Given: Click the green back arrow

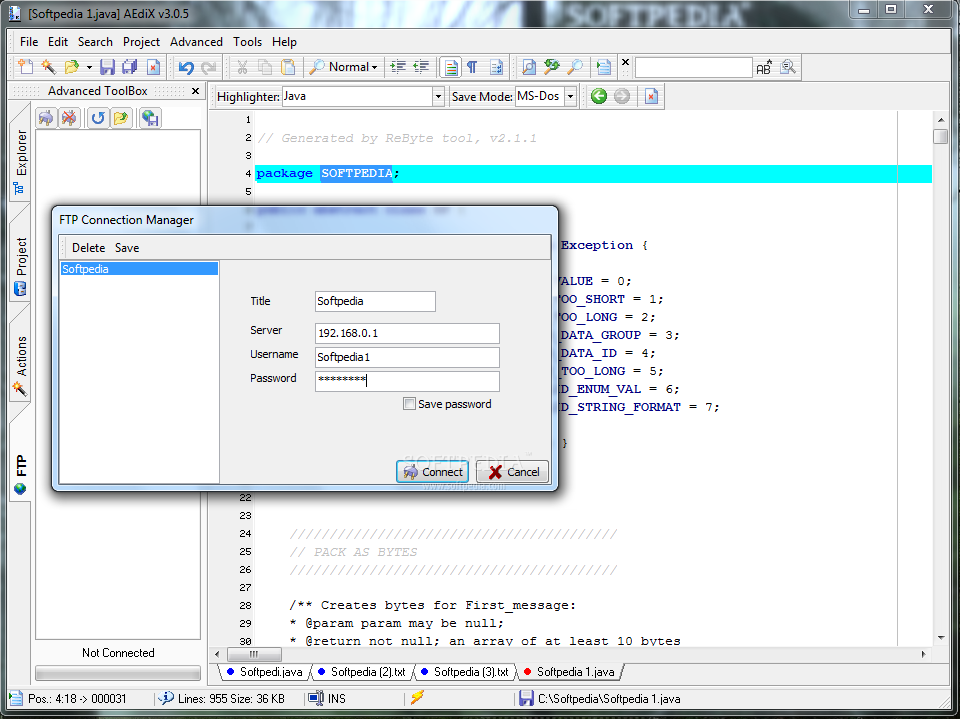Looking at the screenshot, I should tap(599, 96).
